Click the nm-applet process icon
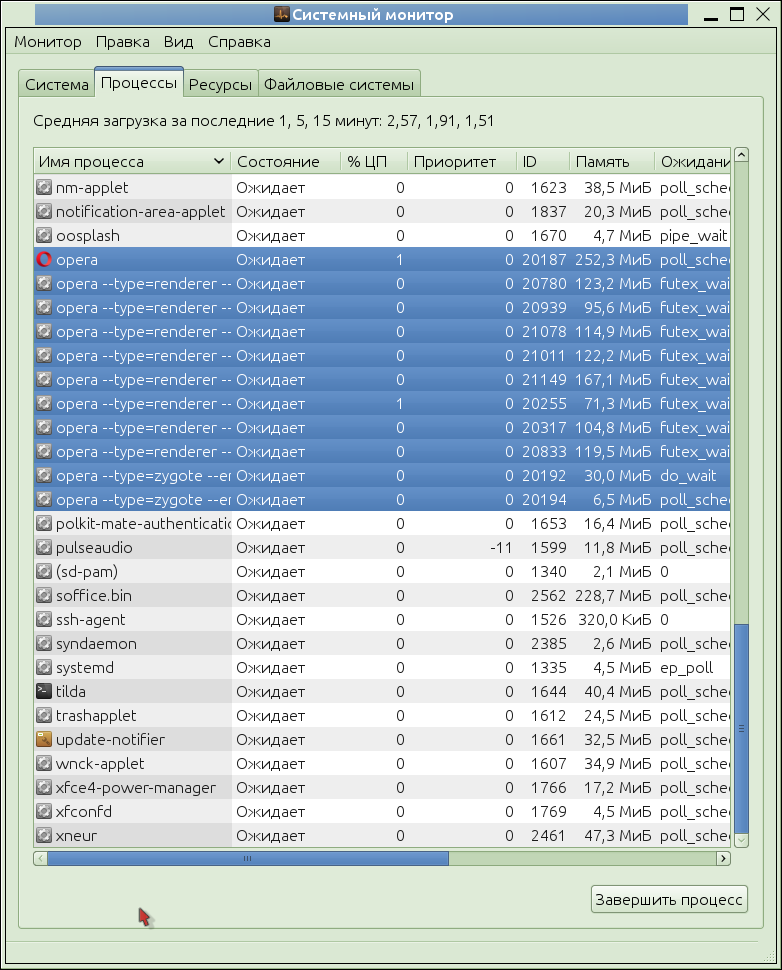 click(x=44, y=187)
